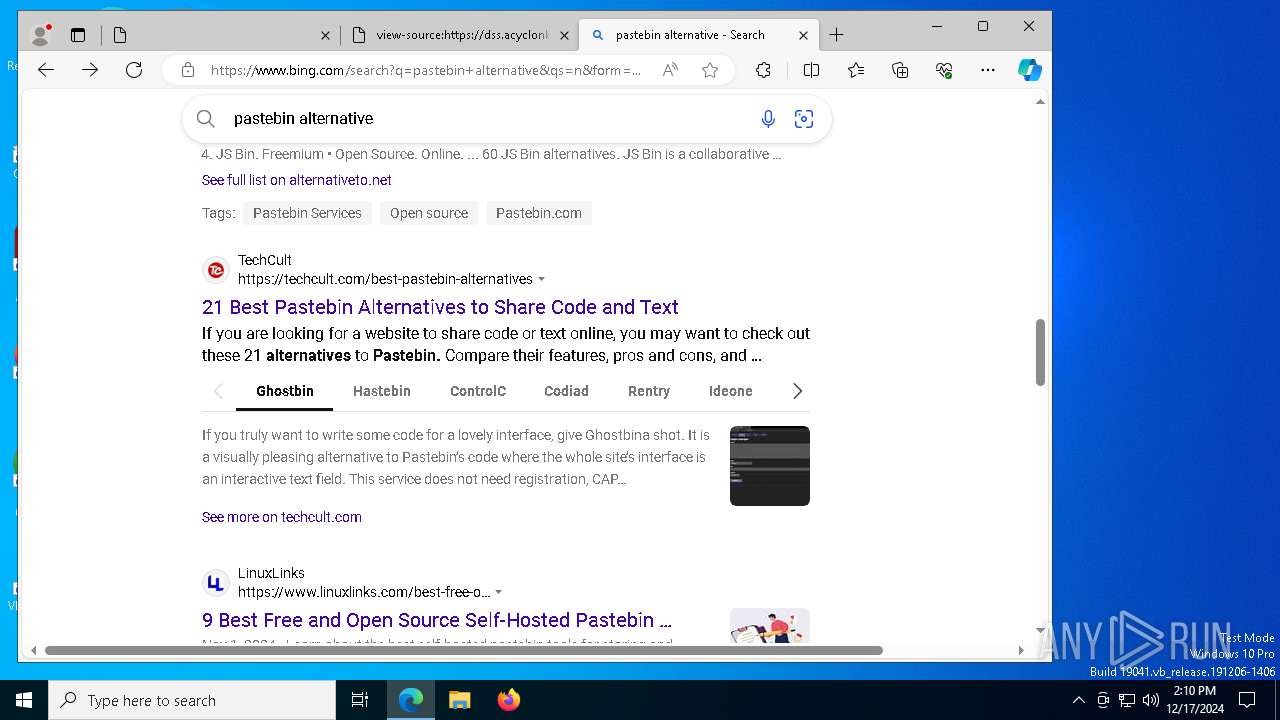Image resolution: width=1280 pixels, height=720 pixels.
Task: Open the volume control tray icon
Action: [x=1151, y=700]
